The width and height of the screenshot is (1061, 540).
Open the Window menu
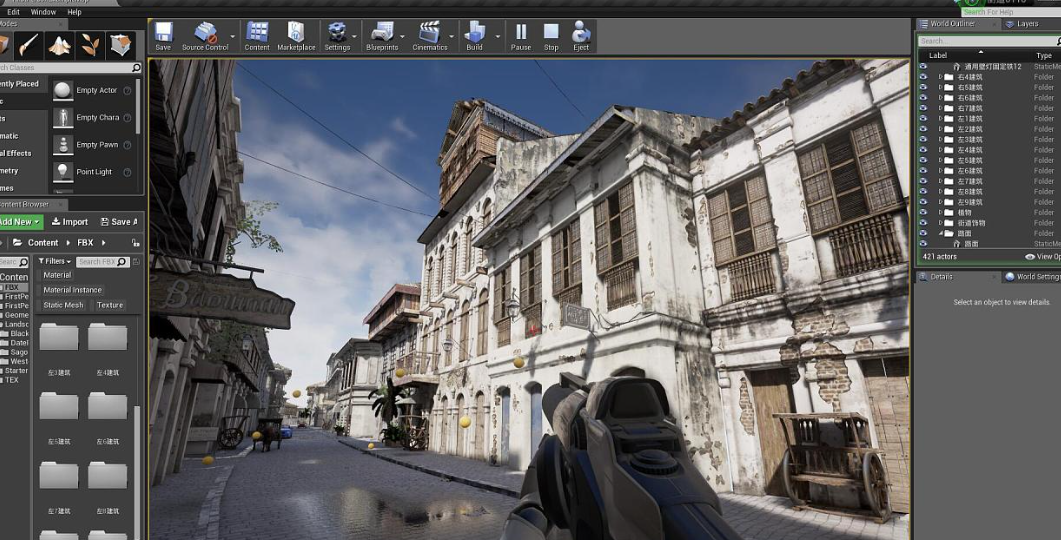43,12
